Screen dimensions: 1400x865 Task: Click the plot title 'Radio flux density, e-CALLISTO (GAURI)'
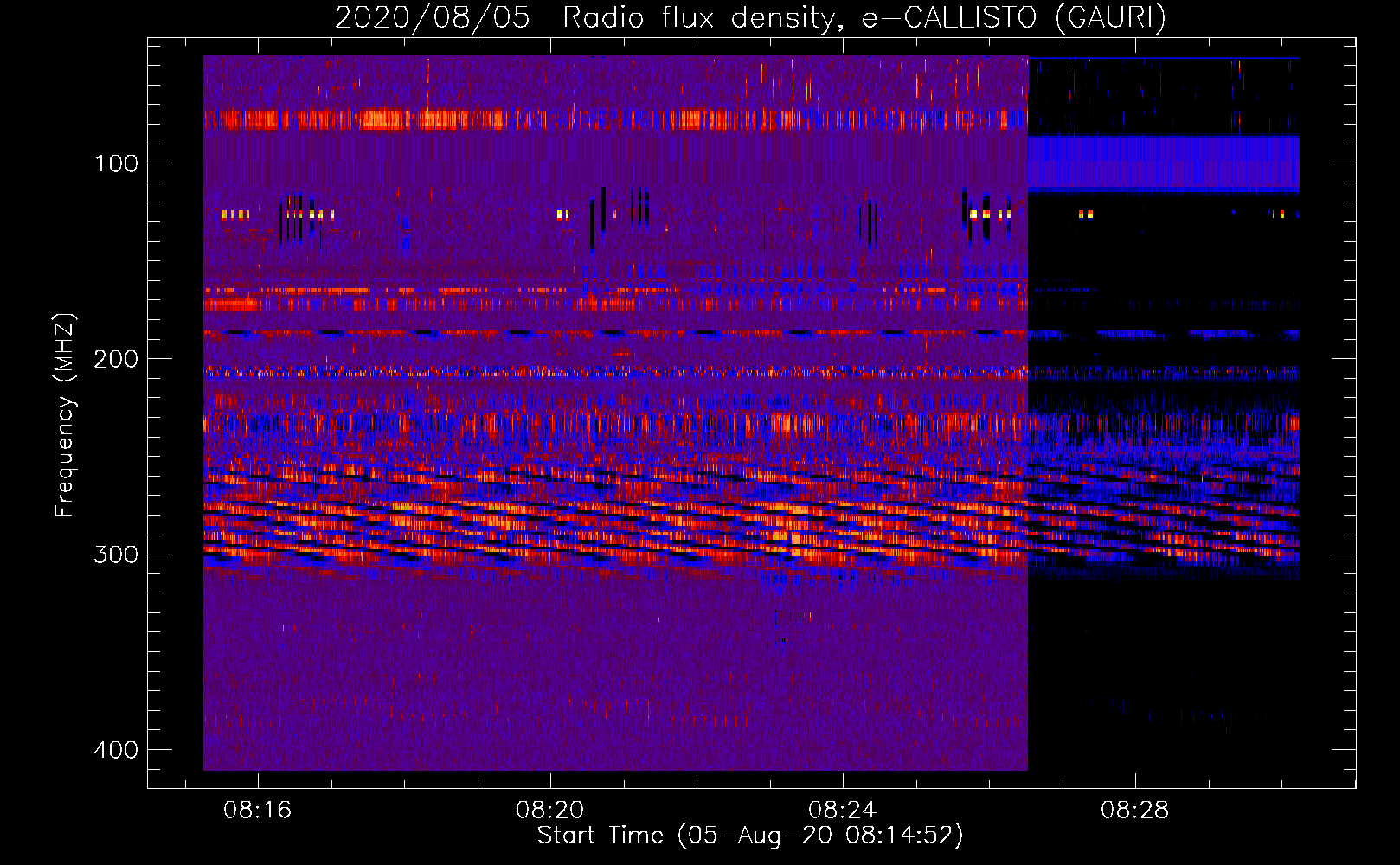pyautogui.click(x=864, y=17)
